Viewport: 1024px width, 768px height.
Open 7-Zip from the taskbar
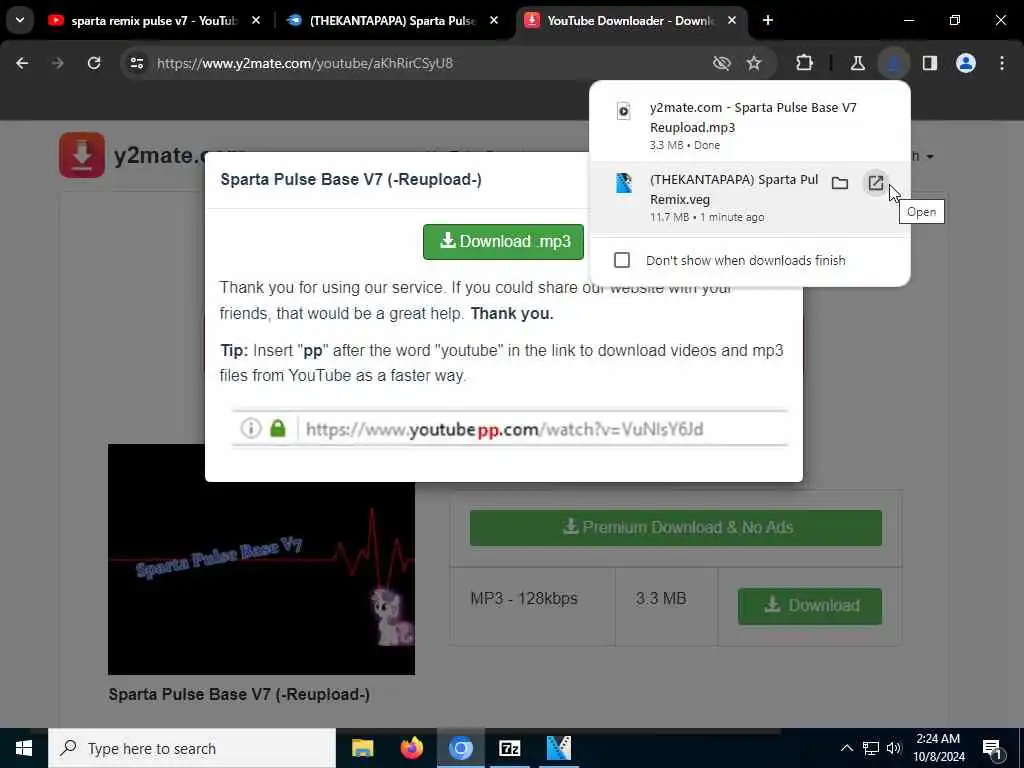coord(509,748)
